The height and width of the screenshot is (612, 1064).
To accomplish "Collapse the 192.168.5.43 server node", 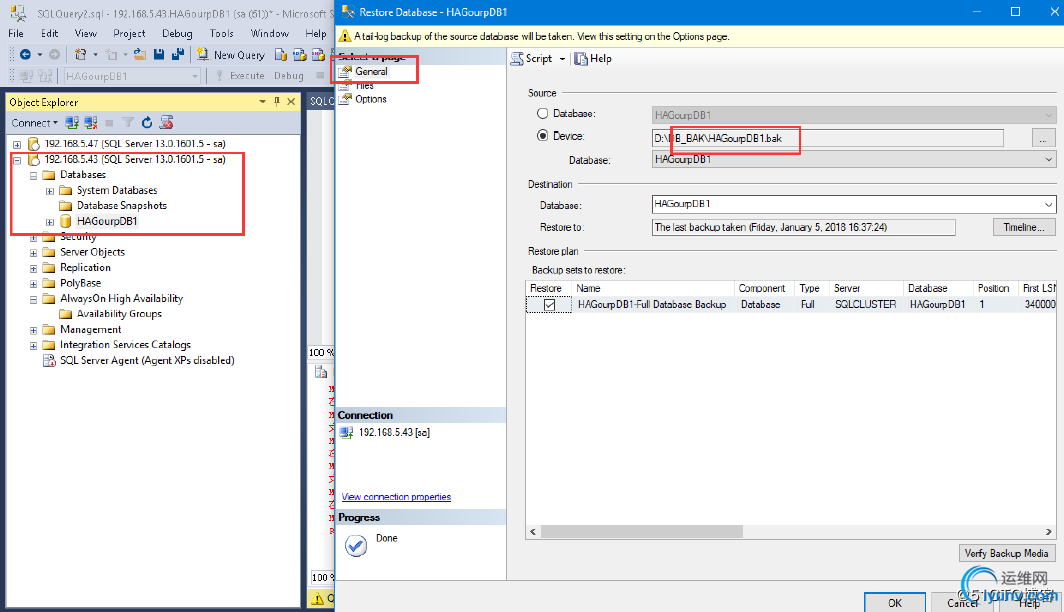I will point(17,160).
